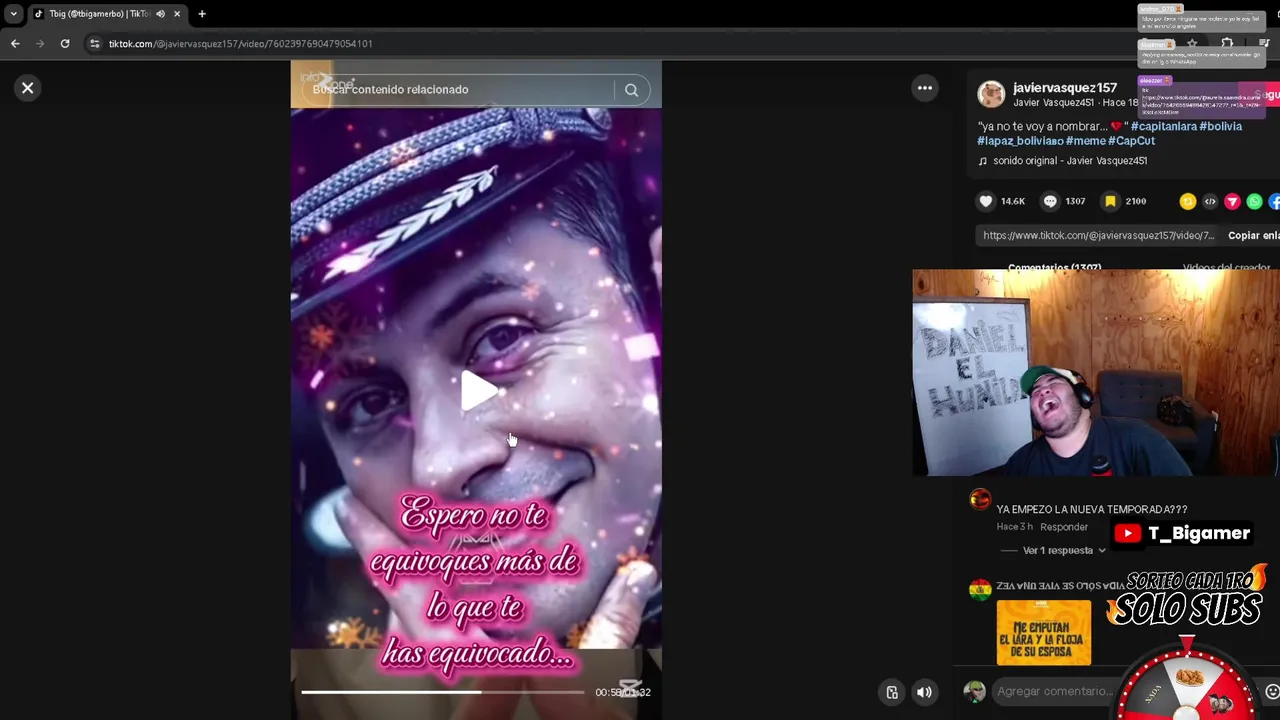Open the browser extensions puzzle icon

pos(1227,44)
